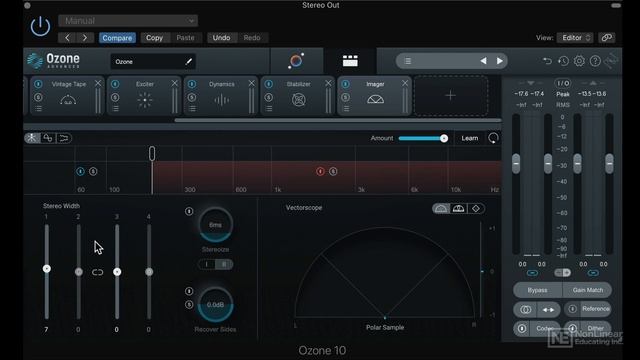640x360 pixels.
Task: Remove the Exciter module
Action: click(175, 83)
